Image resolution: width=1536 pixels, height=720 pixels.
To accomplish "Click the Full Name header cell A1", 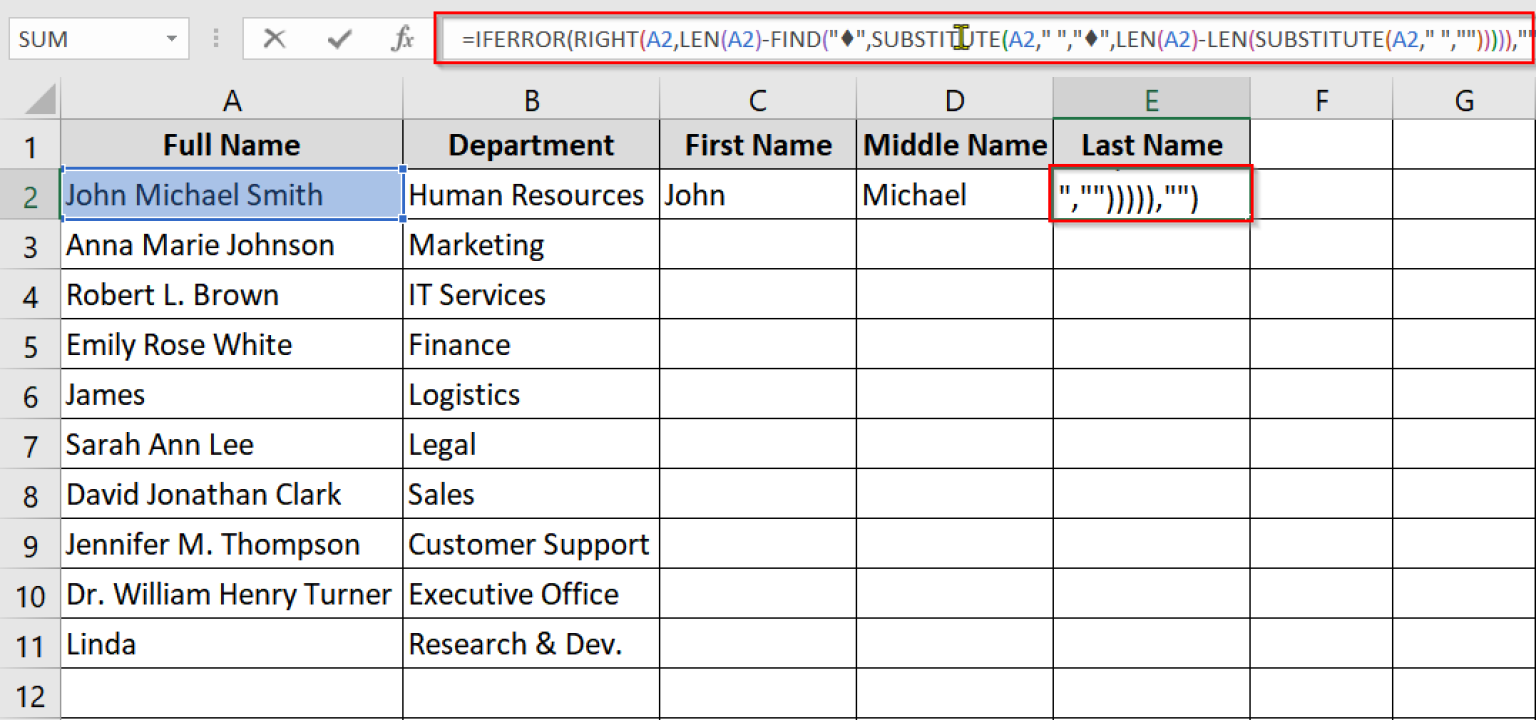I will pos(232,144).
